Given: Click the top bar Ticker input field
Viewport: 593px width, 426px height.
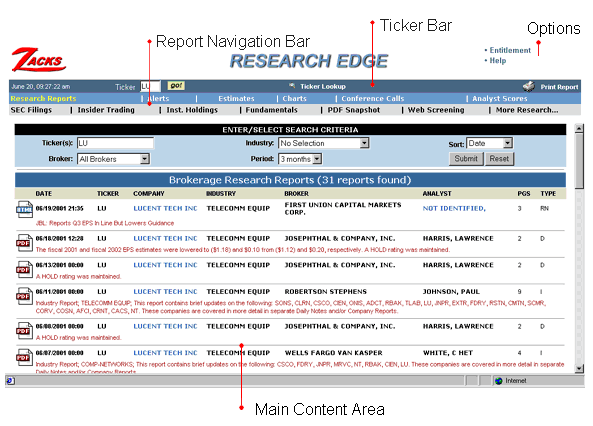Looking at the screenshot, I should click(150, 86).
